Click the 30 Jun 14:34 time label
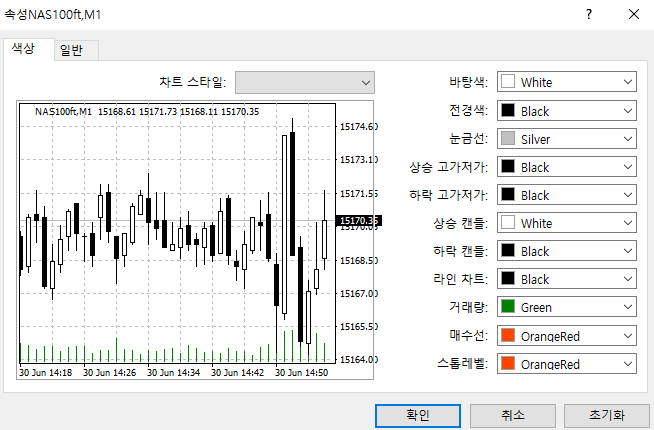Screen dimensions: 654x430 [x=174, y=372]
